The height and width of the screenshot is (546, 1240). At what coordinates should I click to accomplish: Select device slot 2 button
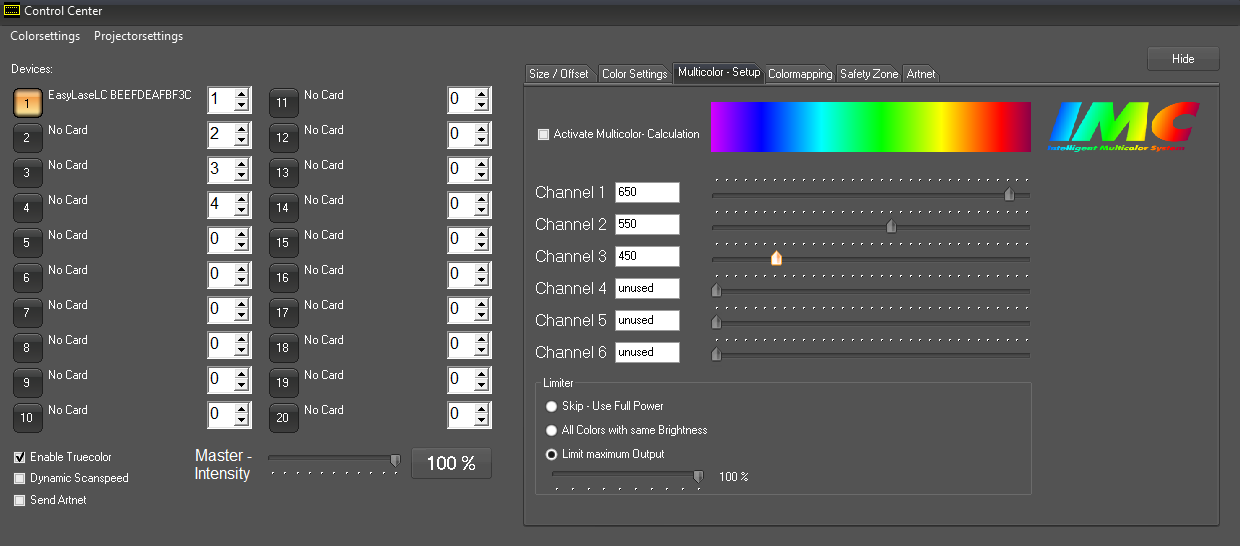click(28, 138)
